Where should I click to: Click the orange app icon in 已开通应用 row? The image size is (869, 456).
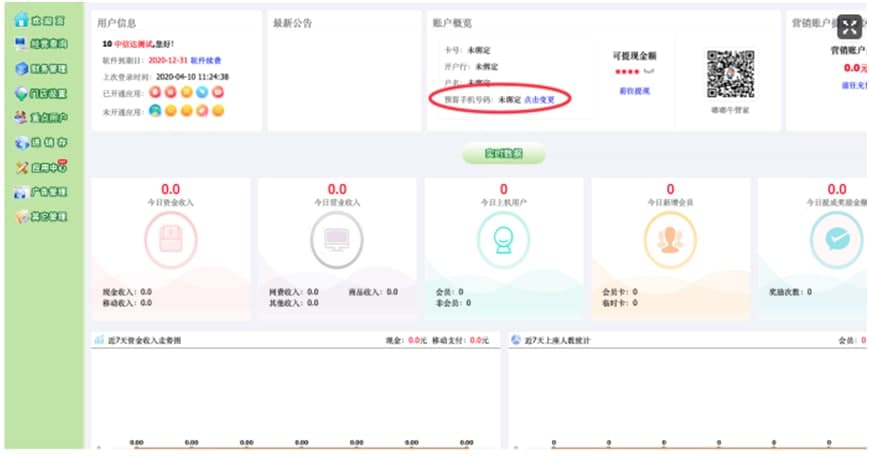click(x=187, y=93)
